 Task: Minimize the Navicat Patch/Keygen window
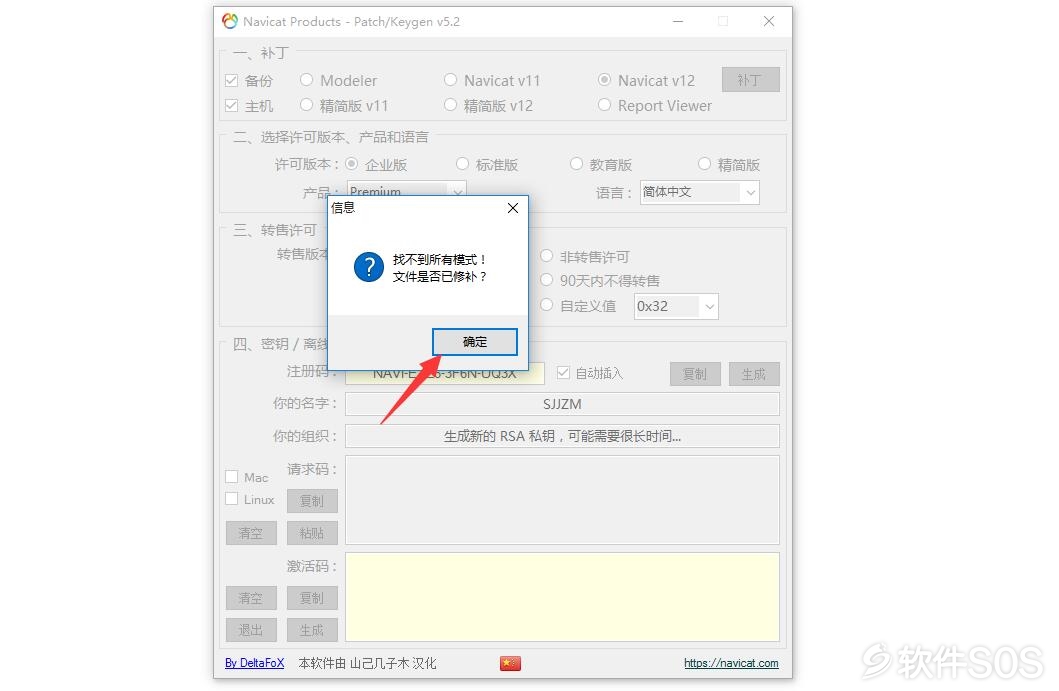pyautogui.click(x=678, y=22)
